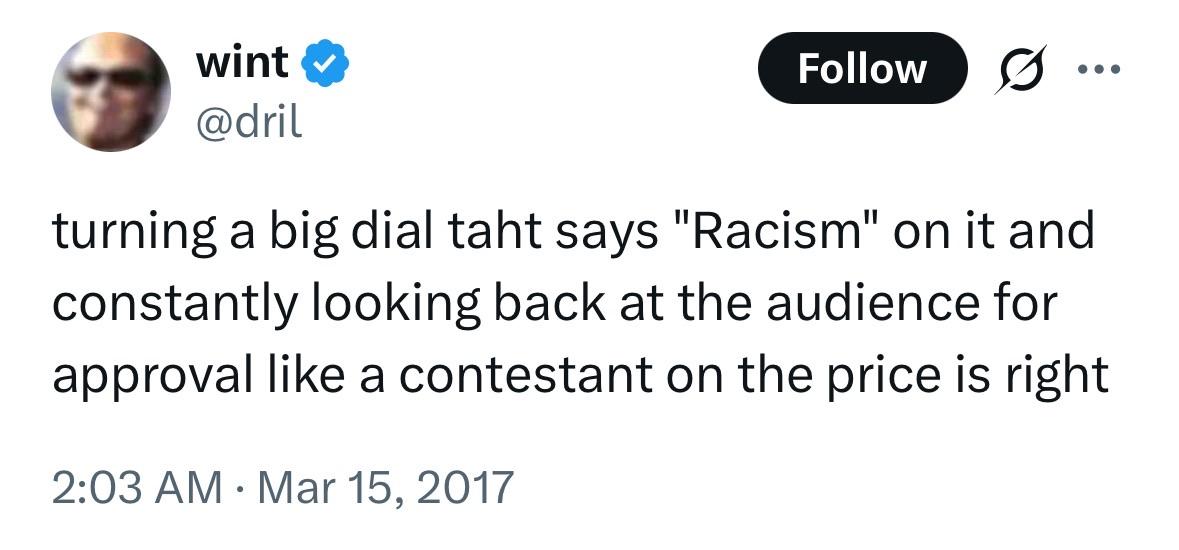The image size is (1179, 550).
Task: Open the @dril handle link
Action: pyautogui.click(x=249, y=122)
